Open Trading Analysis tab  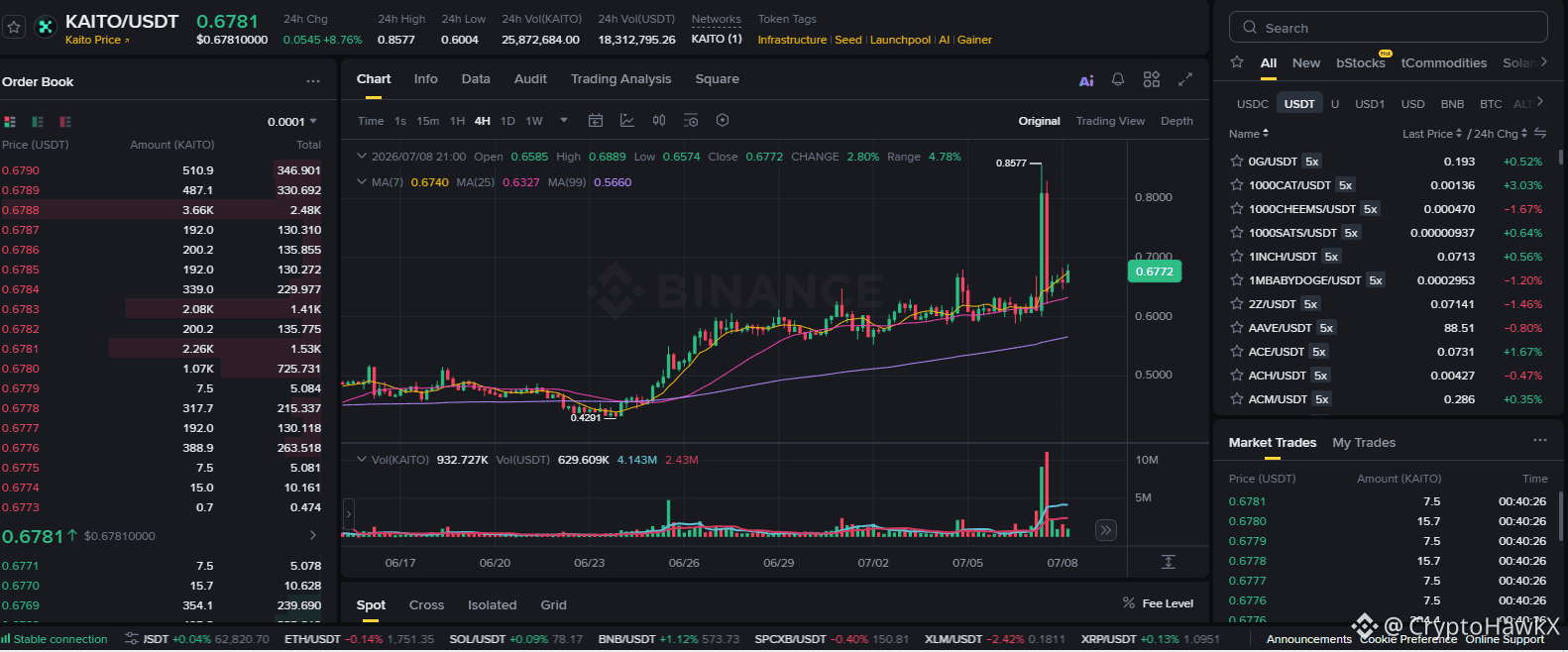point(620,79)
